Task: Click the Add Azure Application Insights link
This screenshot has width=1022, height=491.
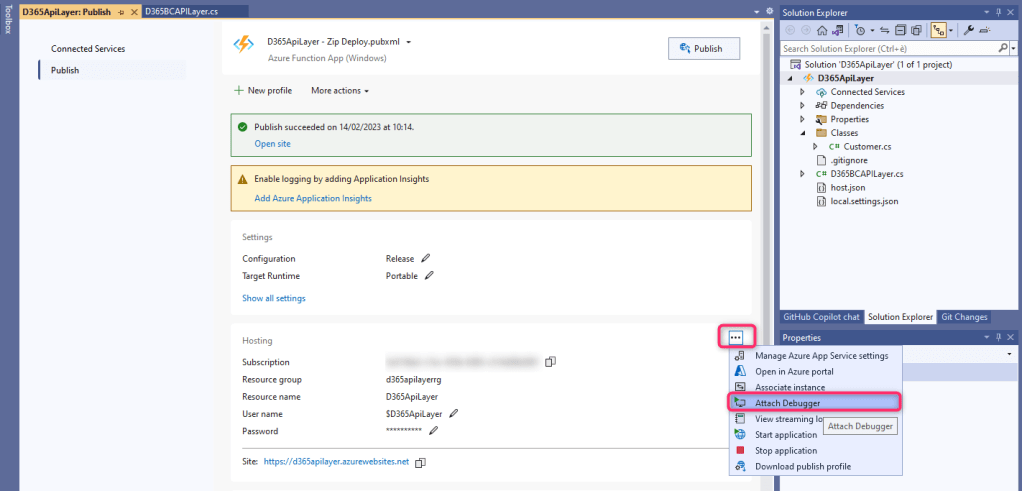Action: coord(313,199)
